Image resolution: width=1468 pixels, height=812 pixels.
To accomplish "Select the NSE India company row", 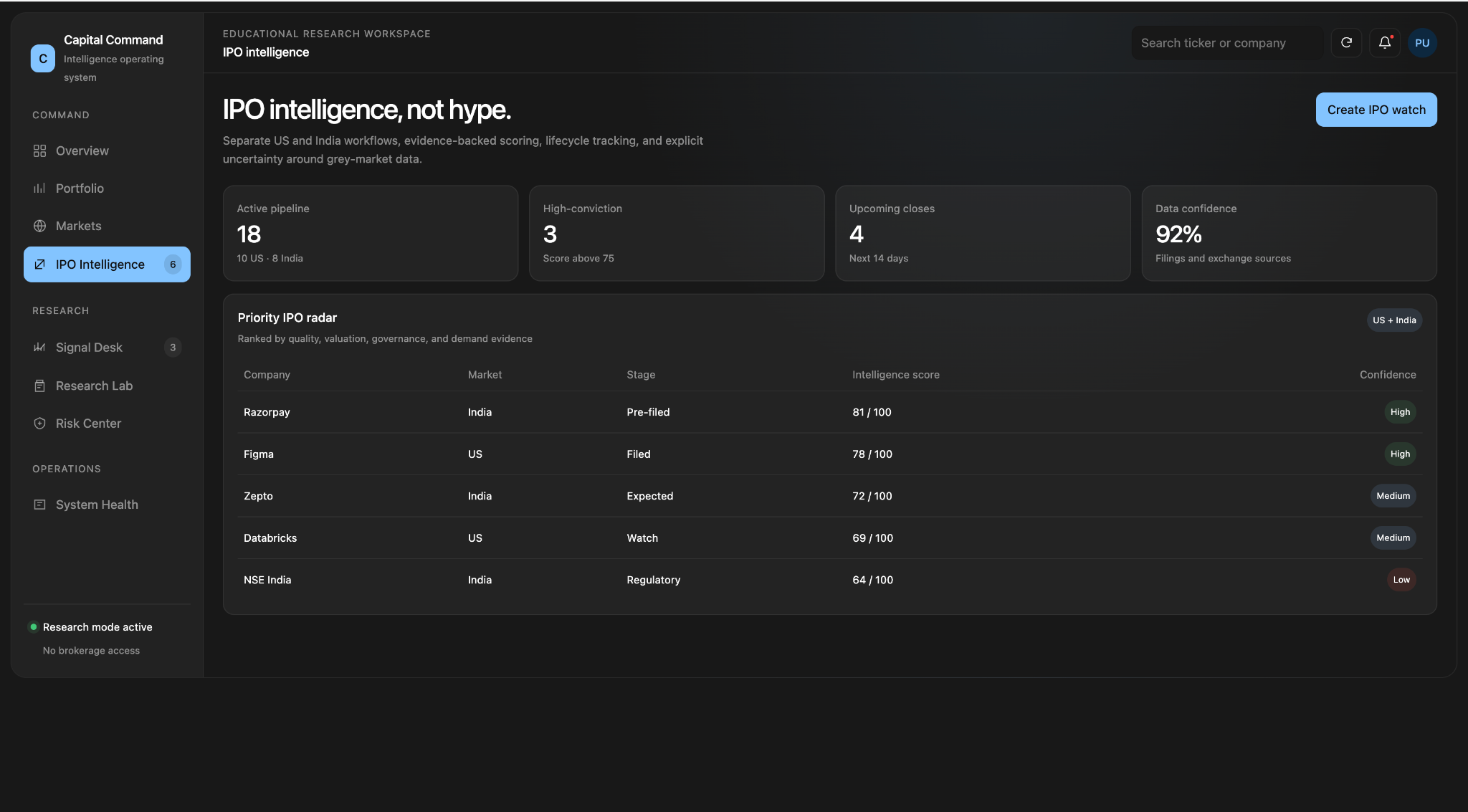I will 830,580.
